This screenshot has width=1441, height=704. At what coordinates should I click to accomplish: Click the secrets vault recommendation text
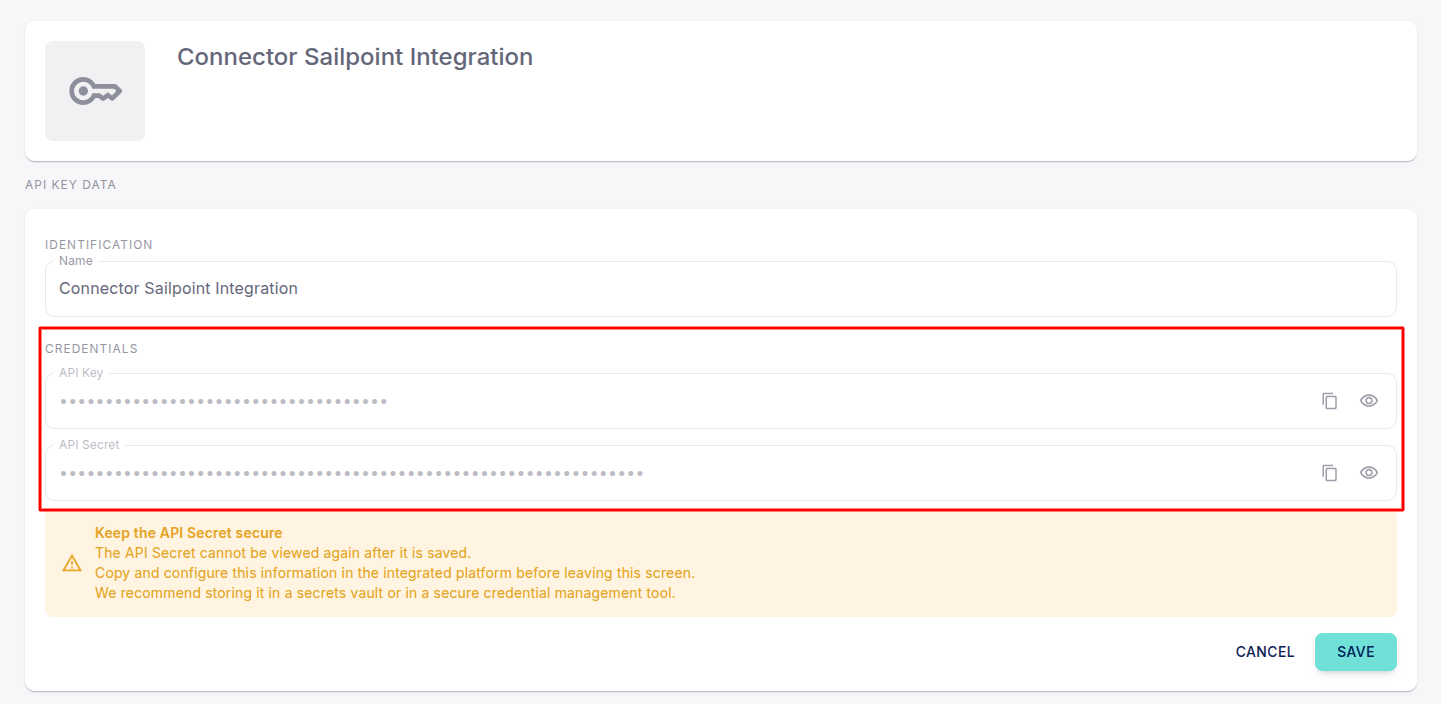[x=385, y=593]
